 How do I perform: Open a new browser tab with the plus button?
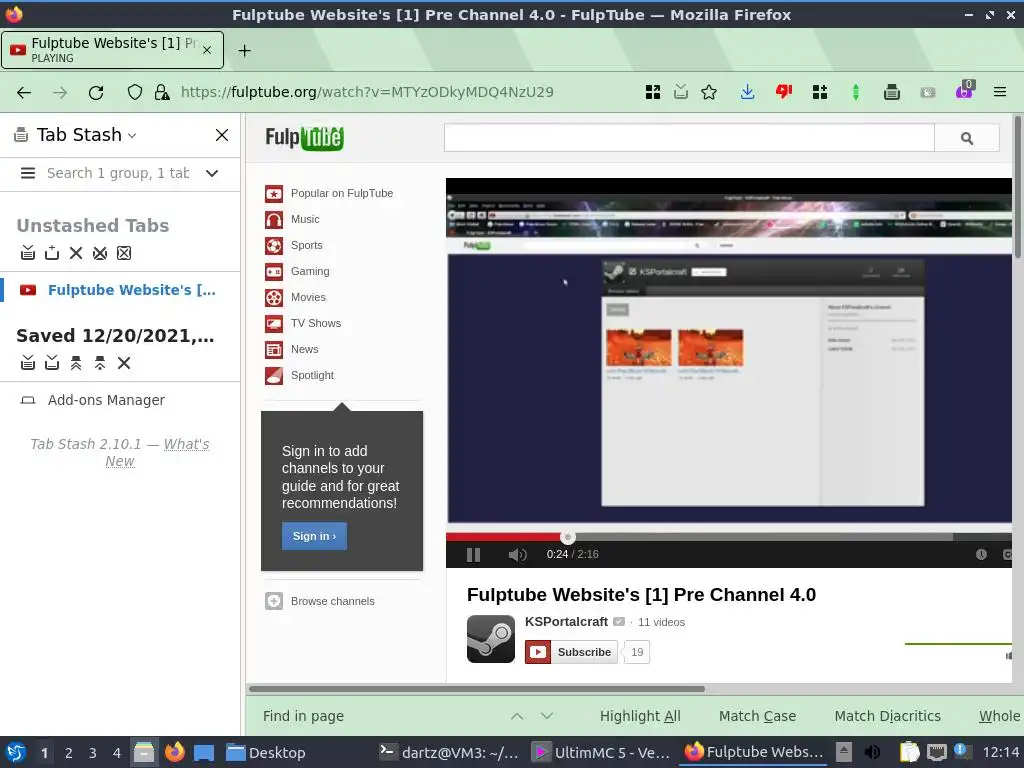point(244,50)
